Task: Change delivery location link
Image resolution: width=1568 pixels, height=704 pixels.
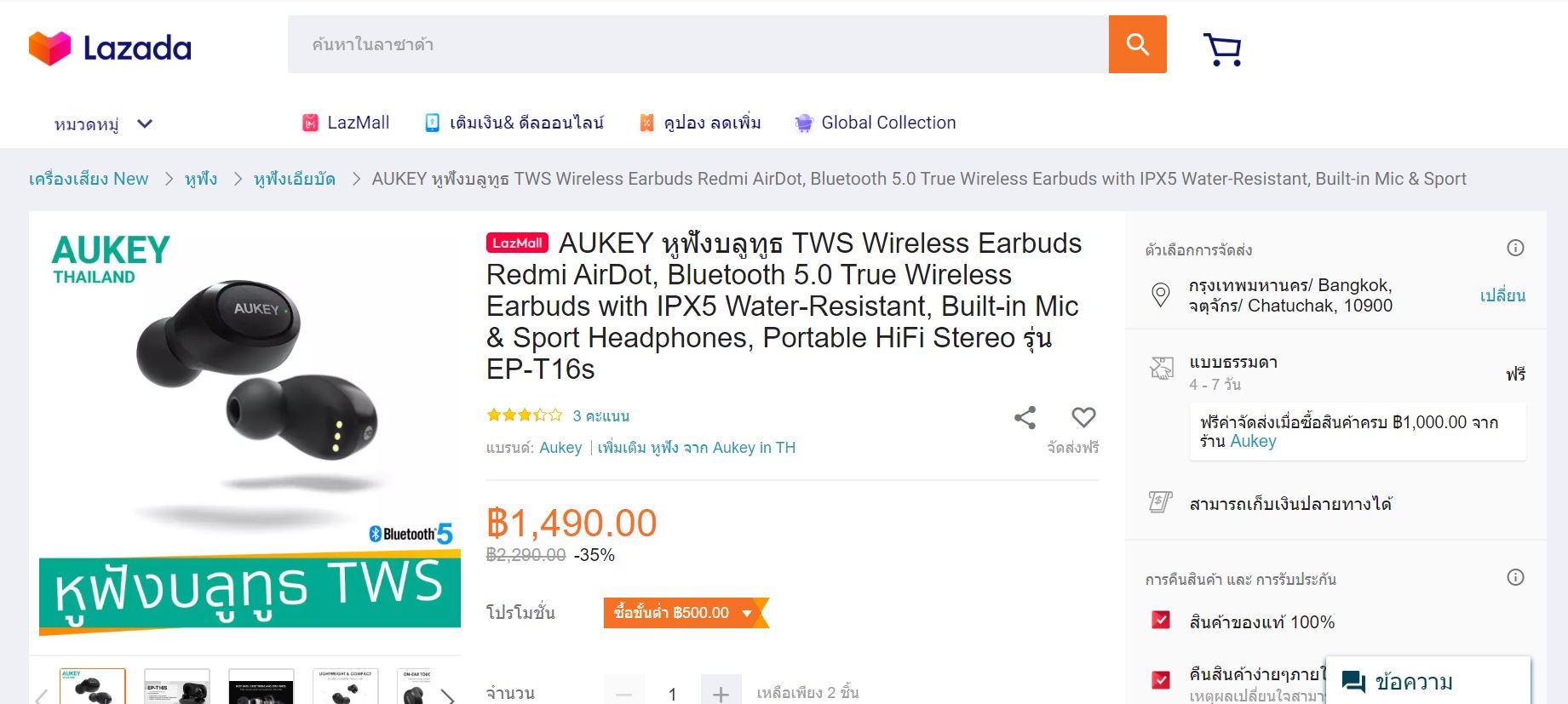Action: click(1502, 295)
